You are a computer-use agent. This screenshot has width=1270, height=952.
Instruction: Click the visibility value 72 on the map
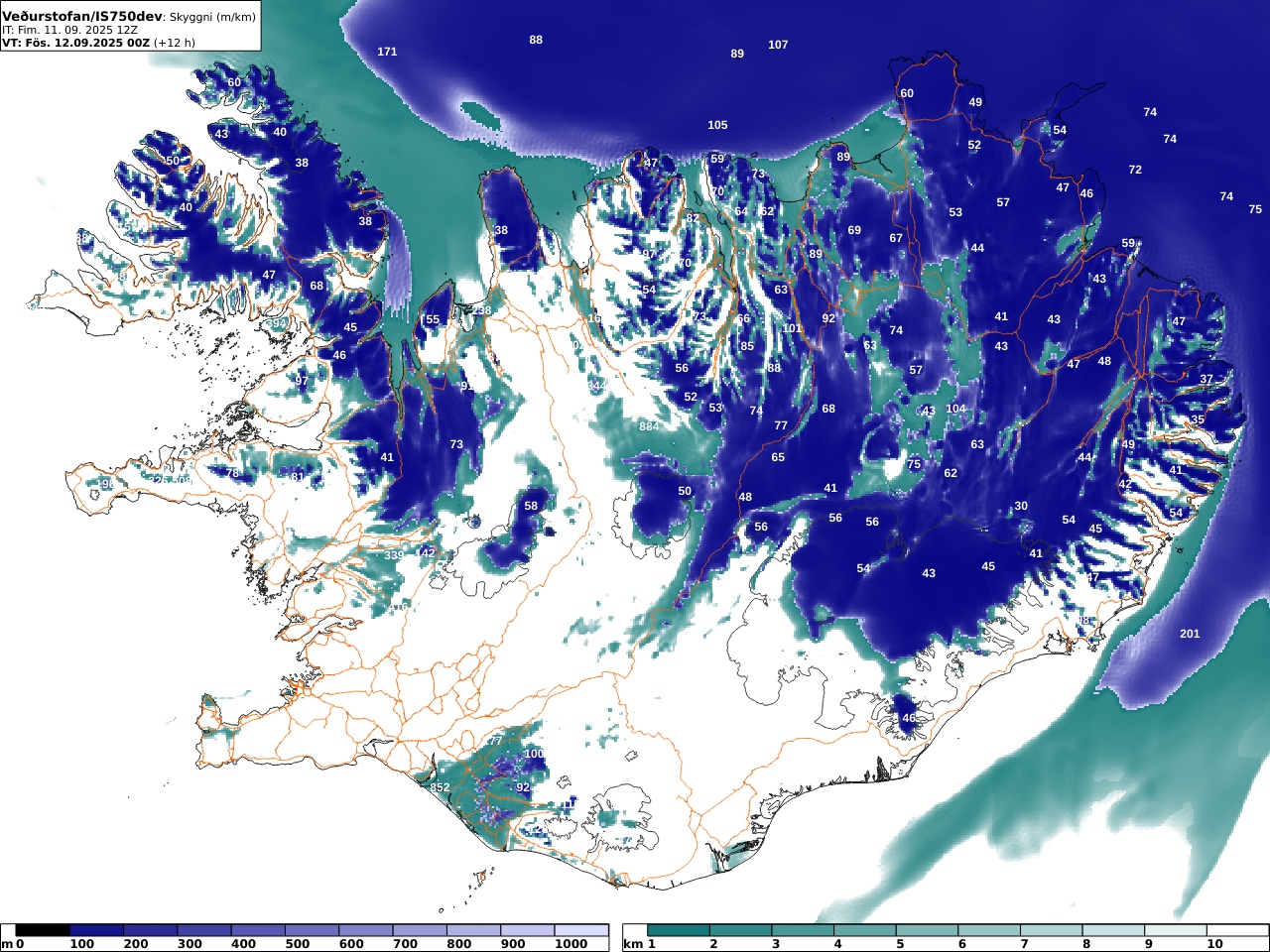click(x=1135, y=170)
